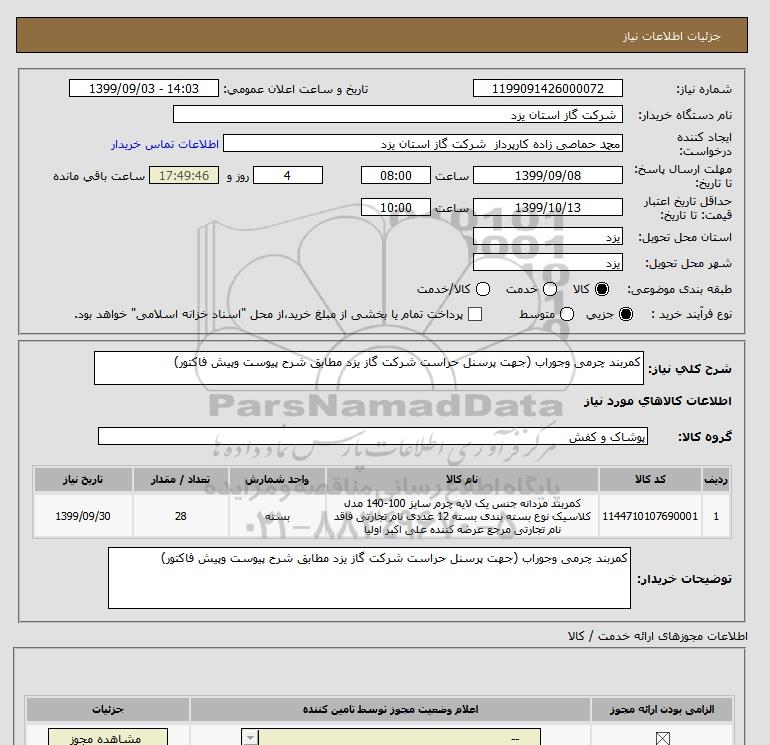Click the validity time field 10:00
Screen dimensions: 770x745
click(395, 207)
